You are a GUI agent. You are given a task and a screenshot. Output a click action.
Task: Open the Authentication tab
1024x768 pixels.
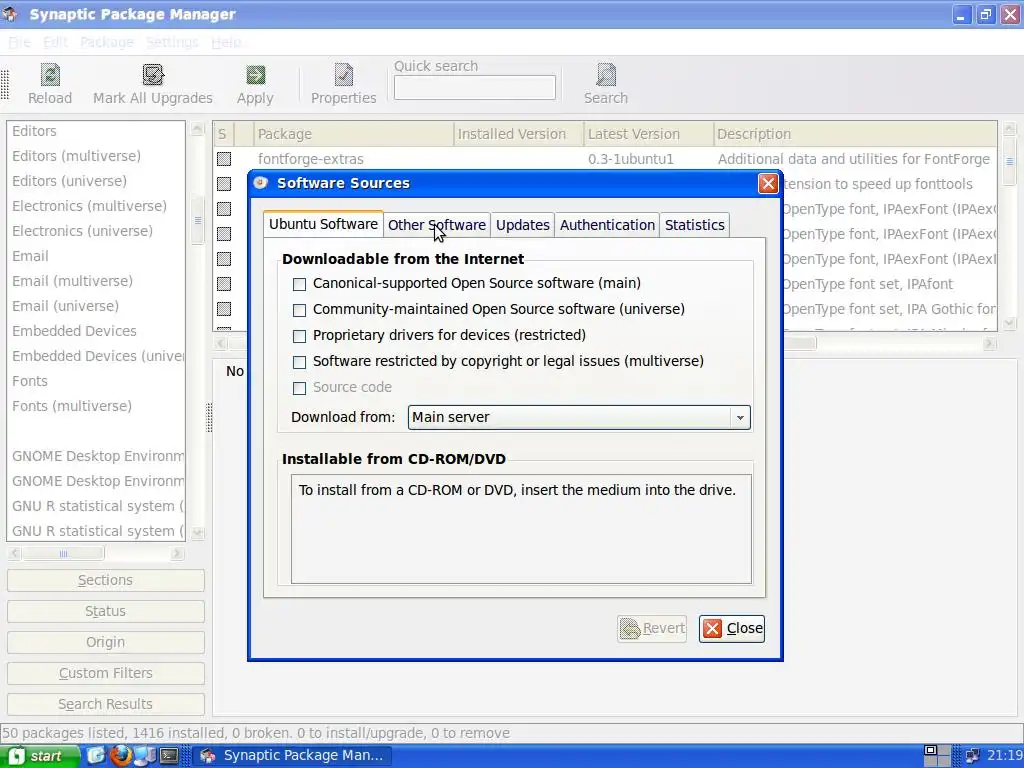click(607, 225)
